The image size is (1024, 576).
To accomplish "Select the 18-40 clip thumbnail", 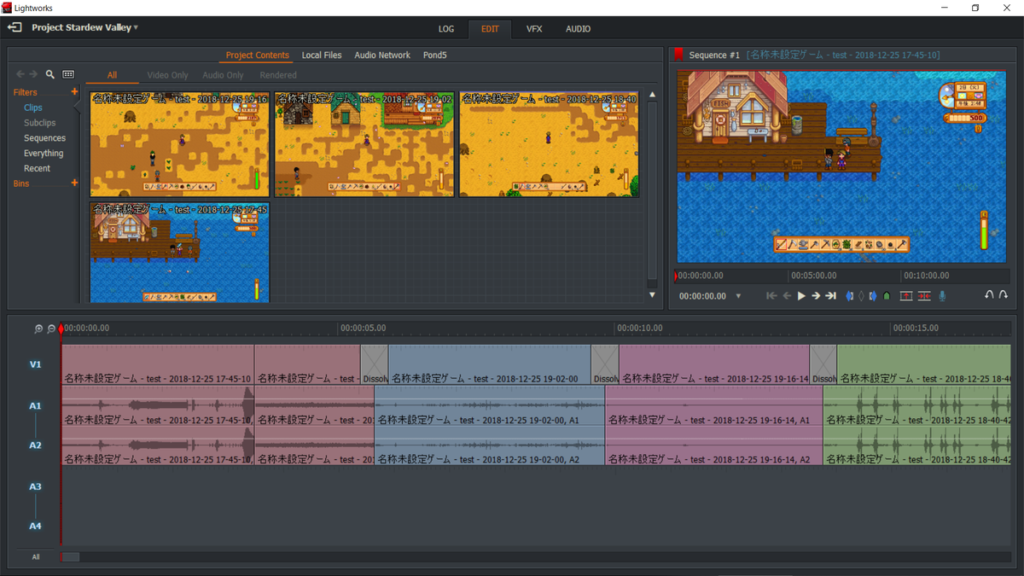I will pyautogui.click(x=549, y=144).
